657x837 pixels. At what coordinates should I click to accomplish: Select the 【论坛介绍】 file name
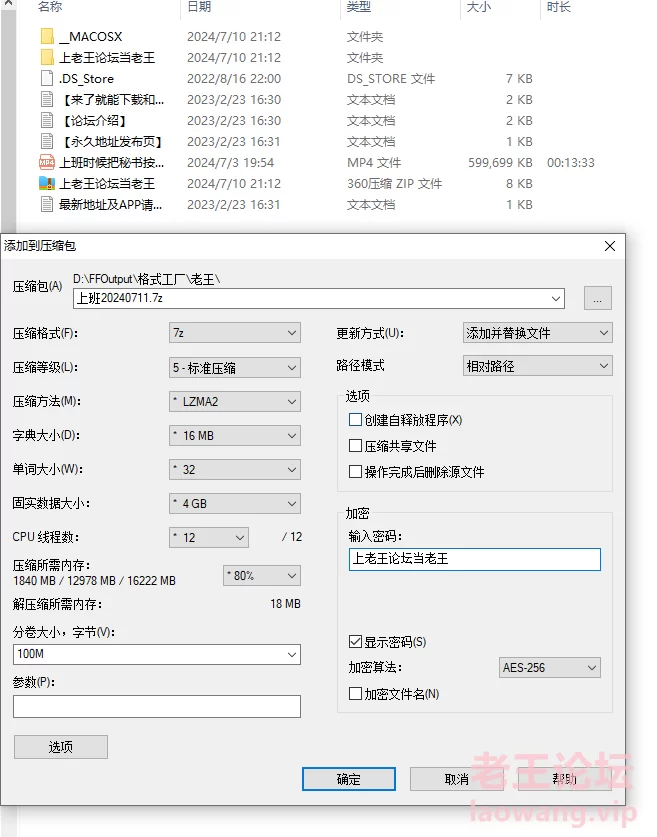[94, 120]
